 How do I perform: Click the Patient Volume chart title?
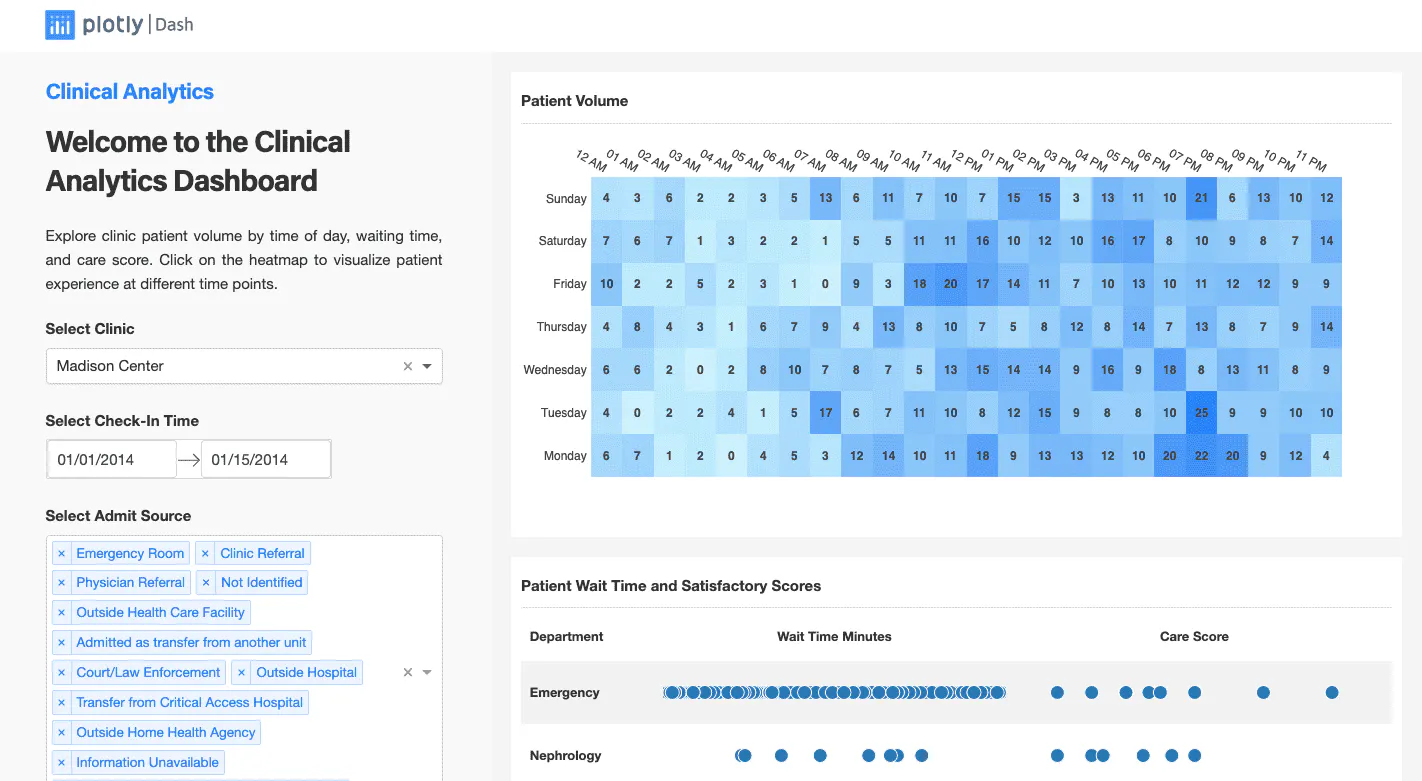click(x=575, y=101)
